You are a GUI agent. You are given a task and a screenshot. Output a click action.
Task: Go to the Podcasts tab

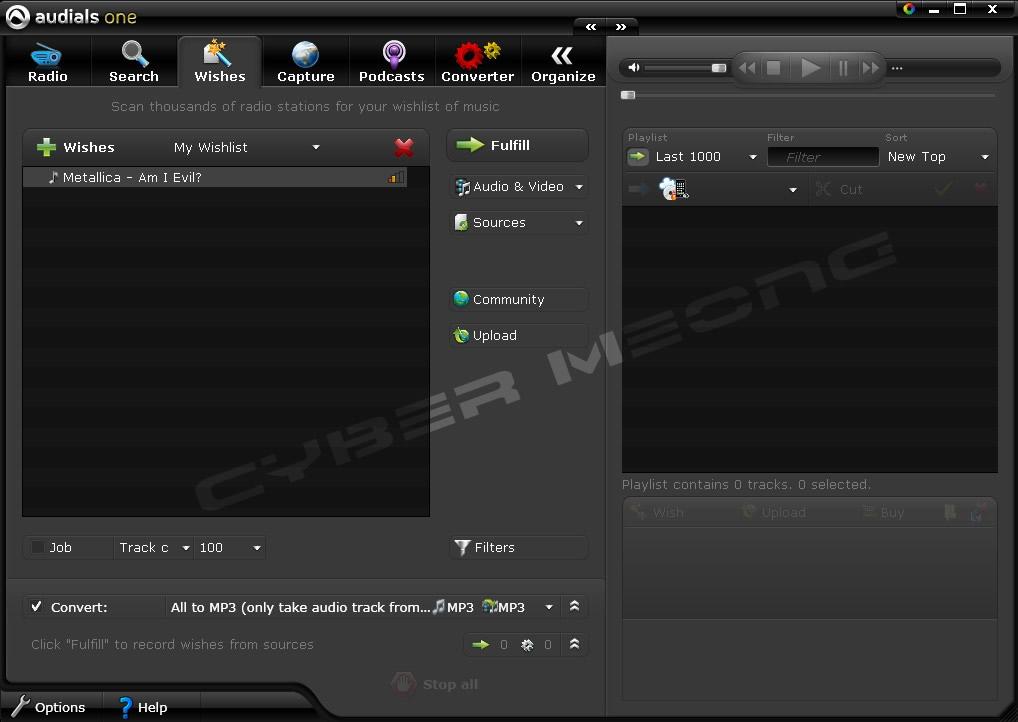(x=391, y=62)
